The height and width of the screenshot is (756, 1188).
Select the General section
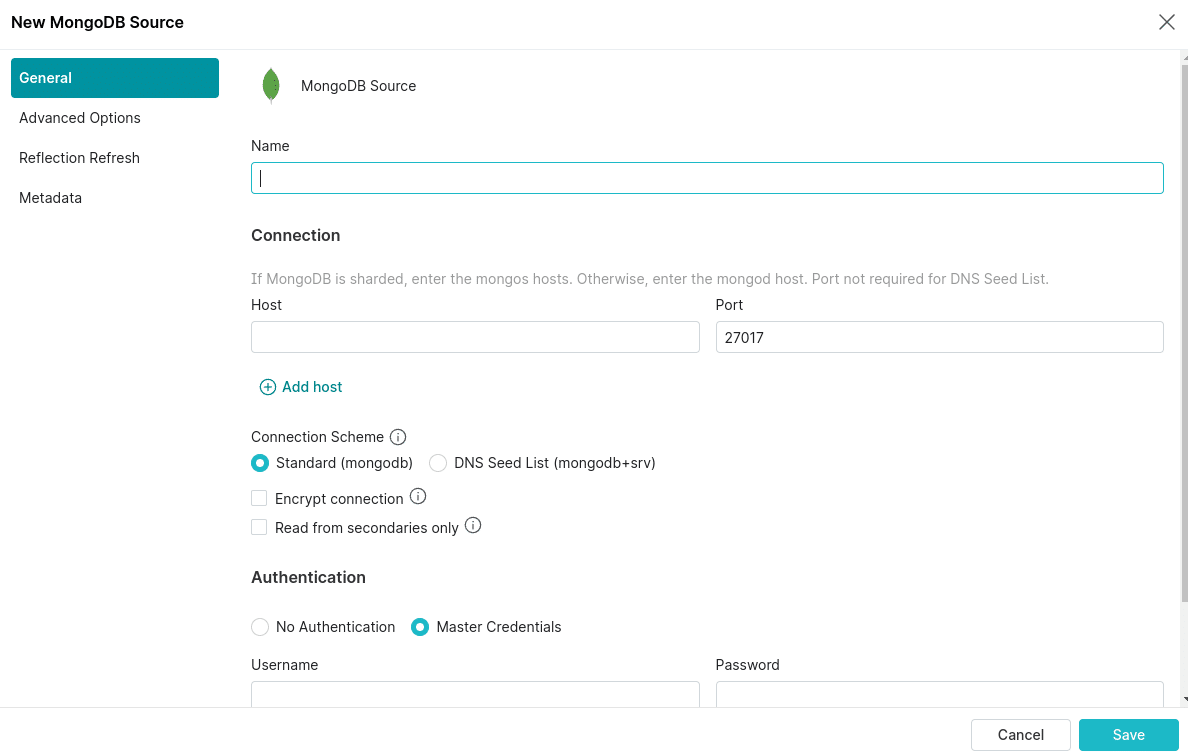[46, 77]
